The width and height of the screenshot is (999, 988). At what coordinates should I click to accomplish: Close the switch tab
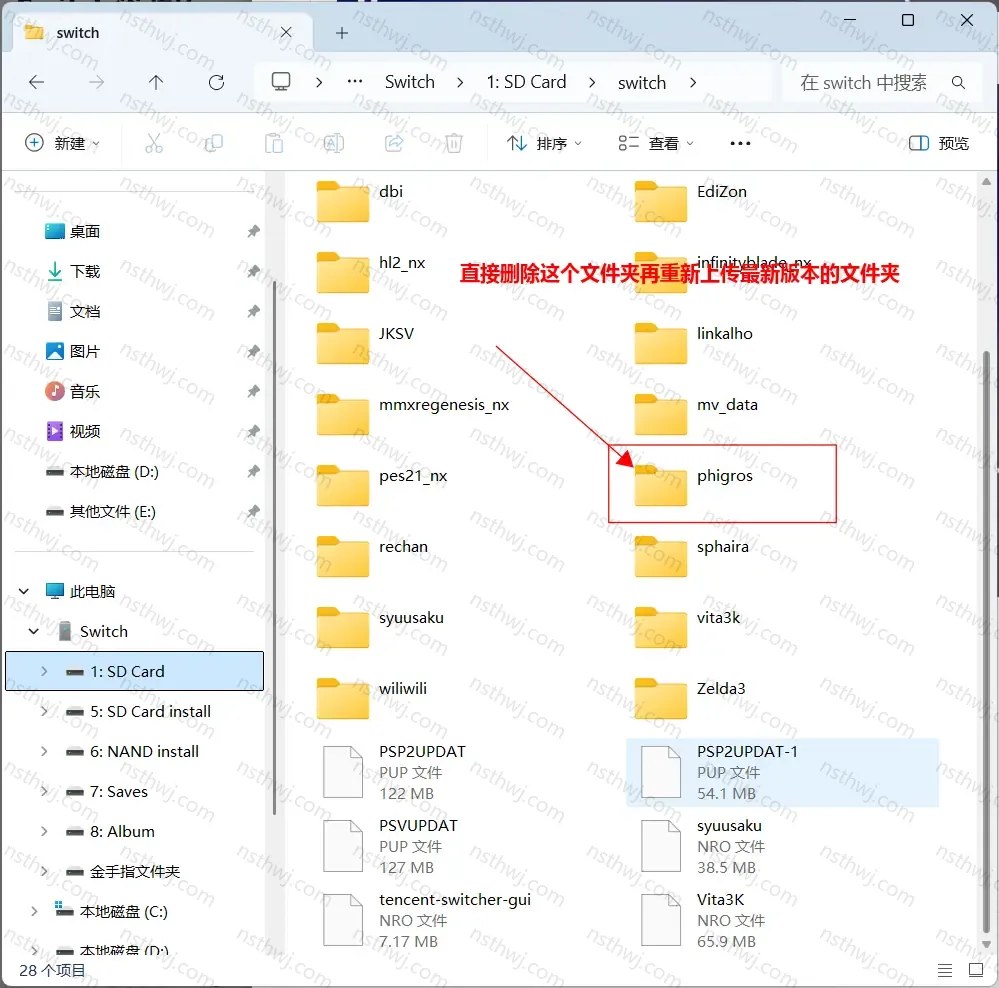pos(287,32)
